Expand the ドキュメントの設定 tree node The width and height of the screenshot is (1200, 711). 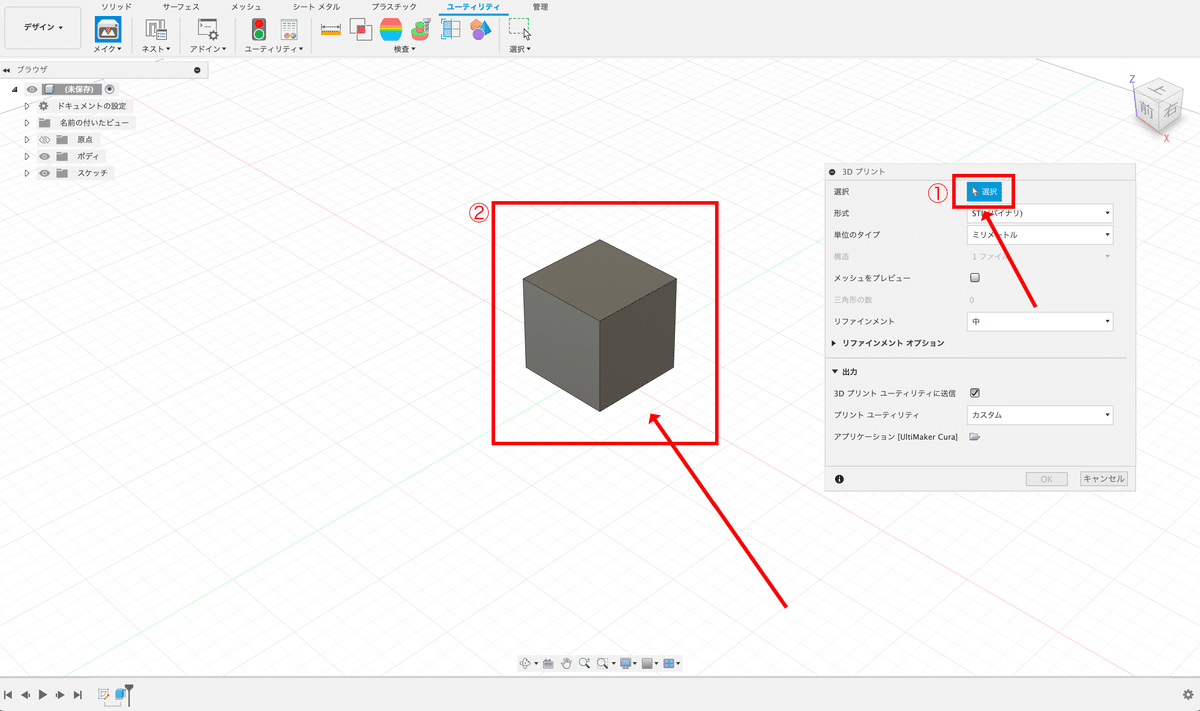pos(28,106)
